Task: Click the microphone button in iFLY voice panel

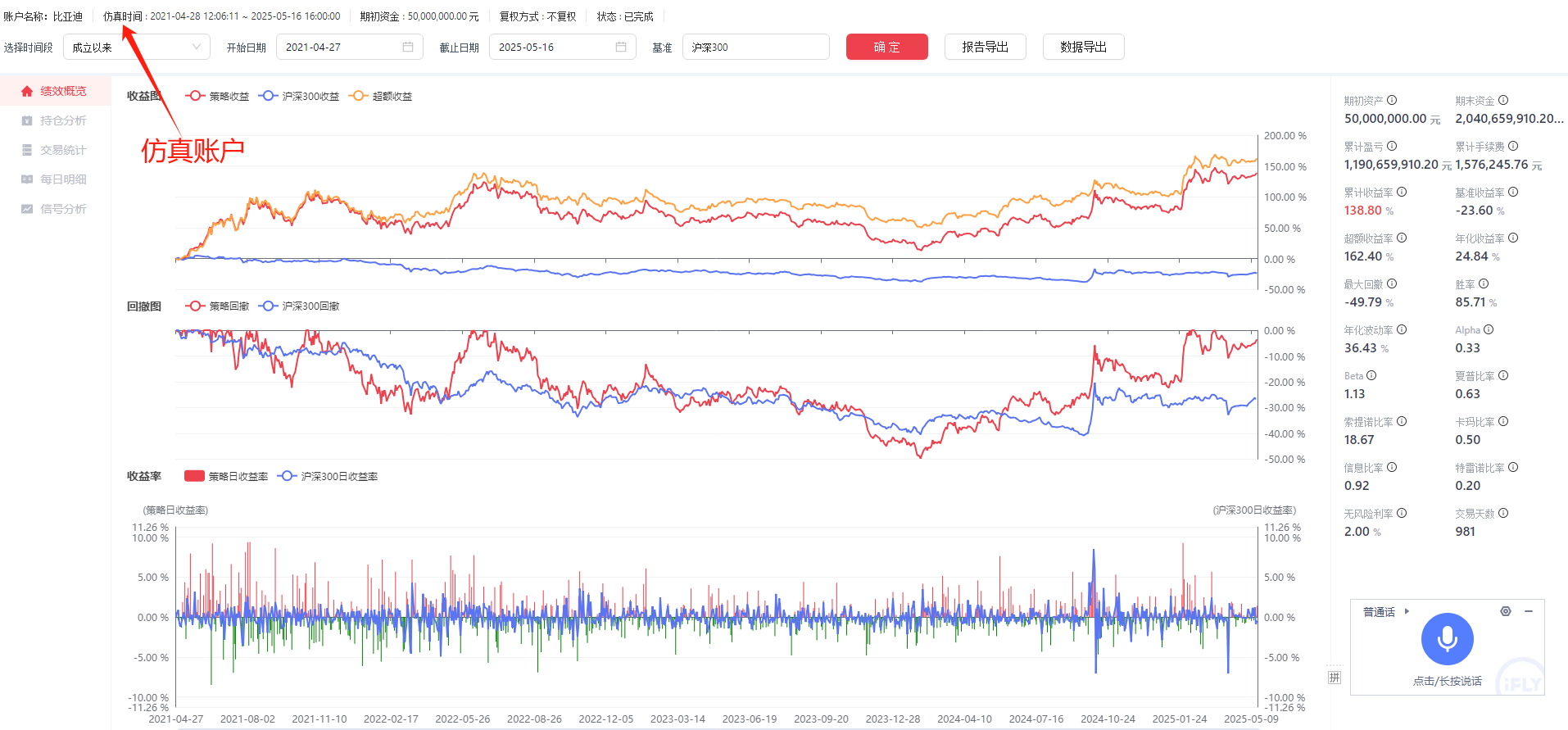Action: (x=1447, y=639)
